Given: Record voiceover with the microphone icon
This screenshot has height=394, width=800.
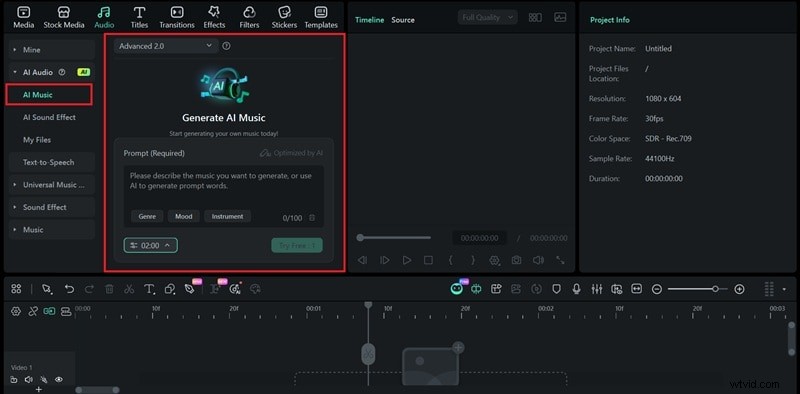Looking at the screenshot, I should click(x=577, y=289).
